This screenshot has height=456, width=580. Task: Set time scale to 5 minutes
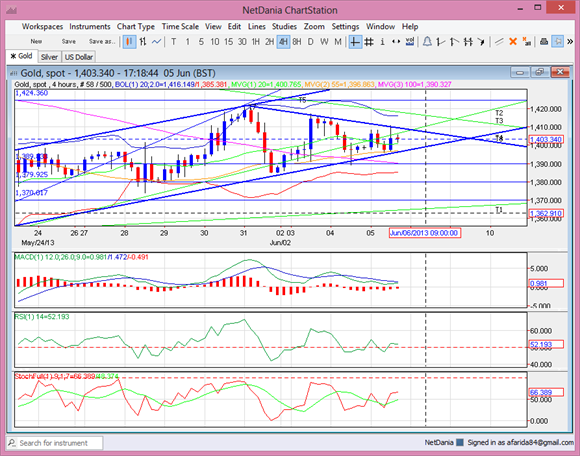pos(201,42)
